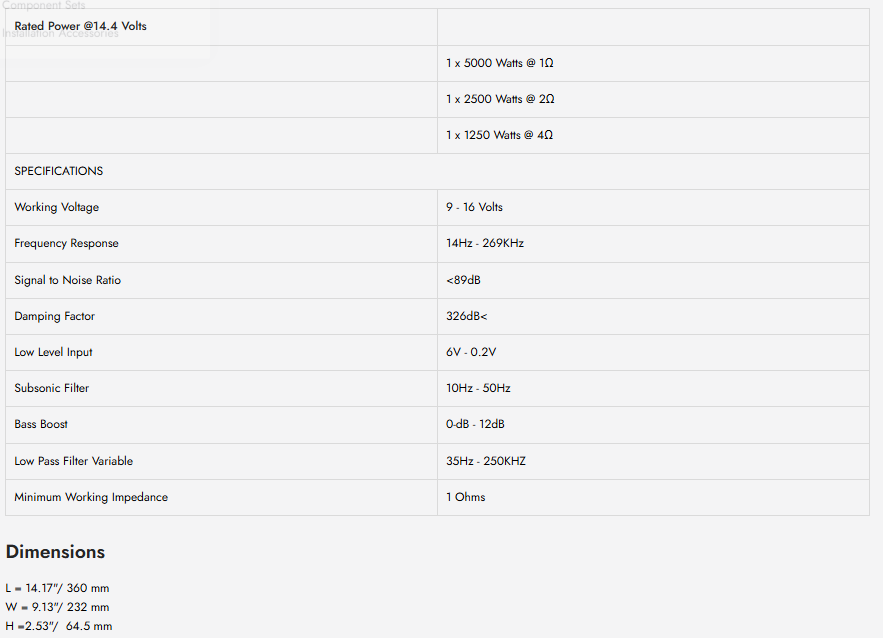883x638 pixels.
Task: Click the Bass Boost label
Action: click(41, 424)
